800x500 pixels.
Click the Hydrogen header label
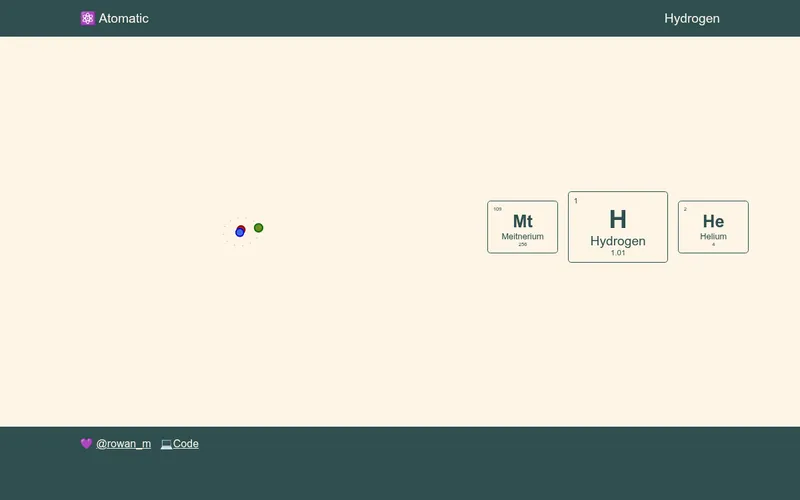coord(692,18)
